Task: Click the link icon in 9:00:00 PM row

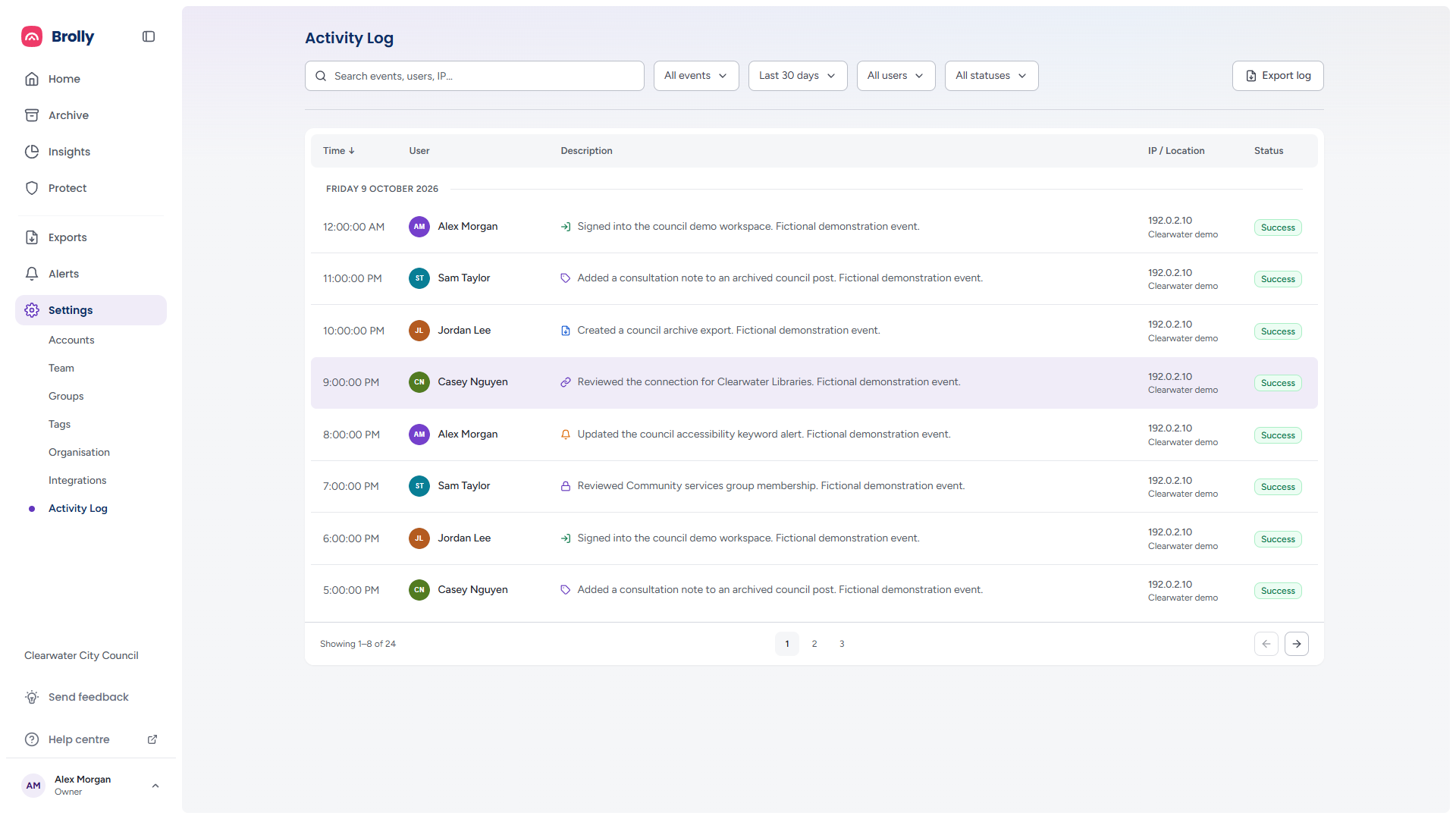Action: point(566,382)
